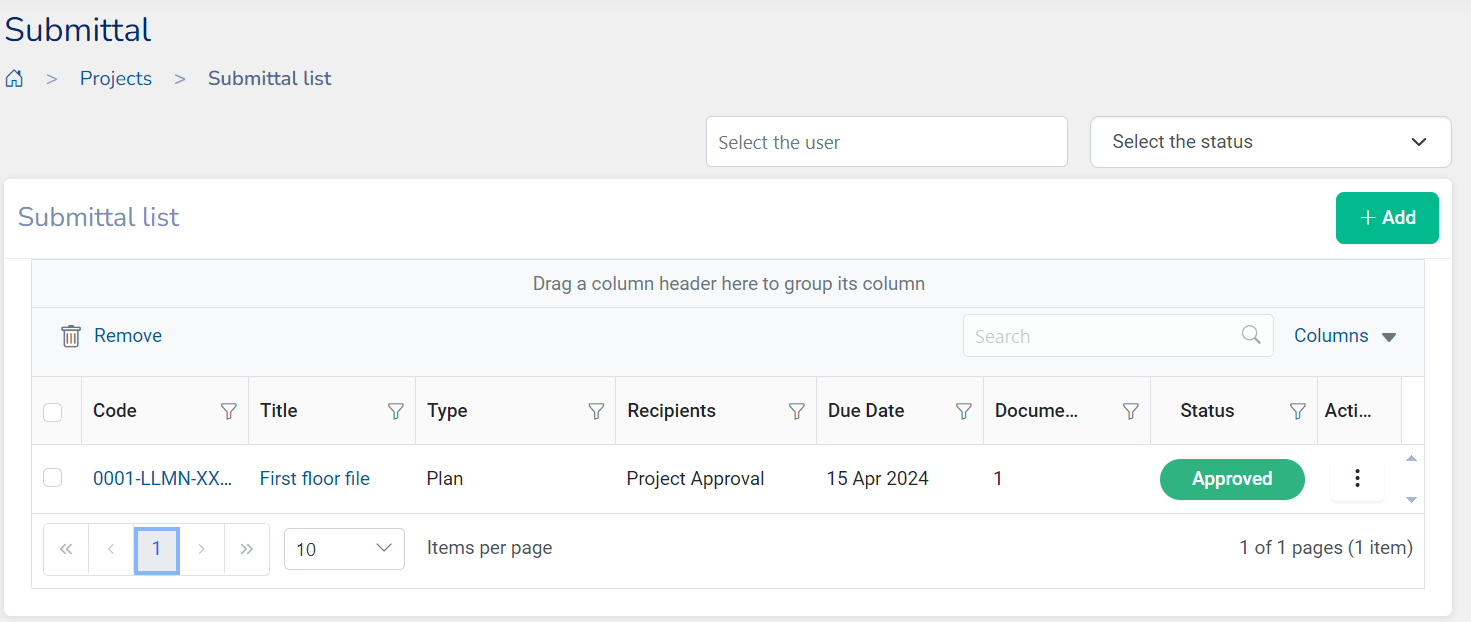Image resolution: width=1471 pixels, height=622 pixels.
Task: Open the First floor file title link
Action: click(x=315, y=479)
